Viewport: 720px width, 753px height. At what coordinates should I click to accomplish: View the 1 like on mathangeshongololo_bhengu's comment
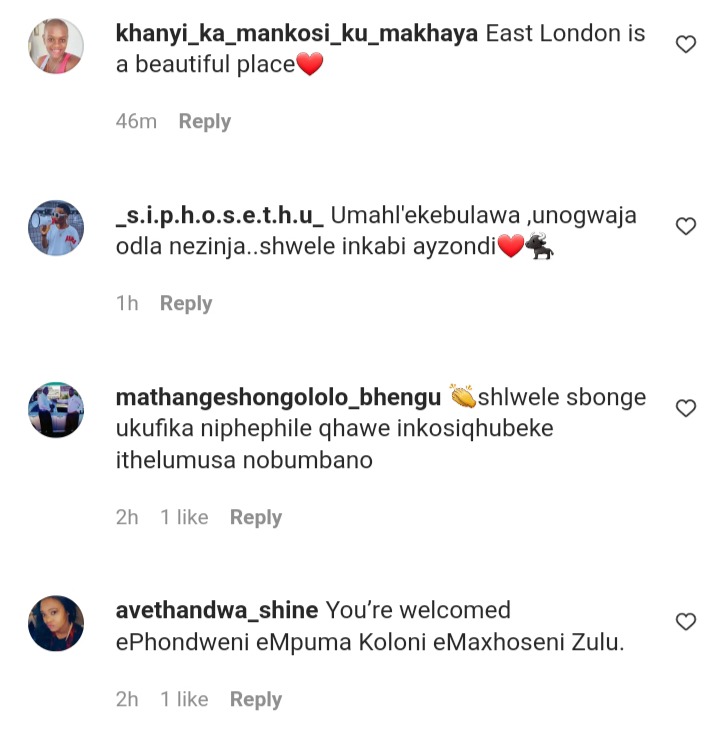tap(184, 517)
